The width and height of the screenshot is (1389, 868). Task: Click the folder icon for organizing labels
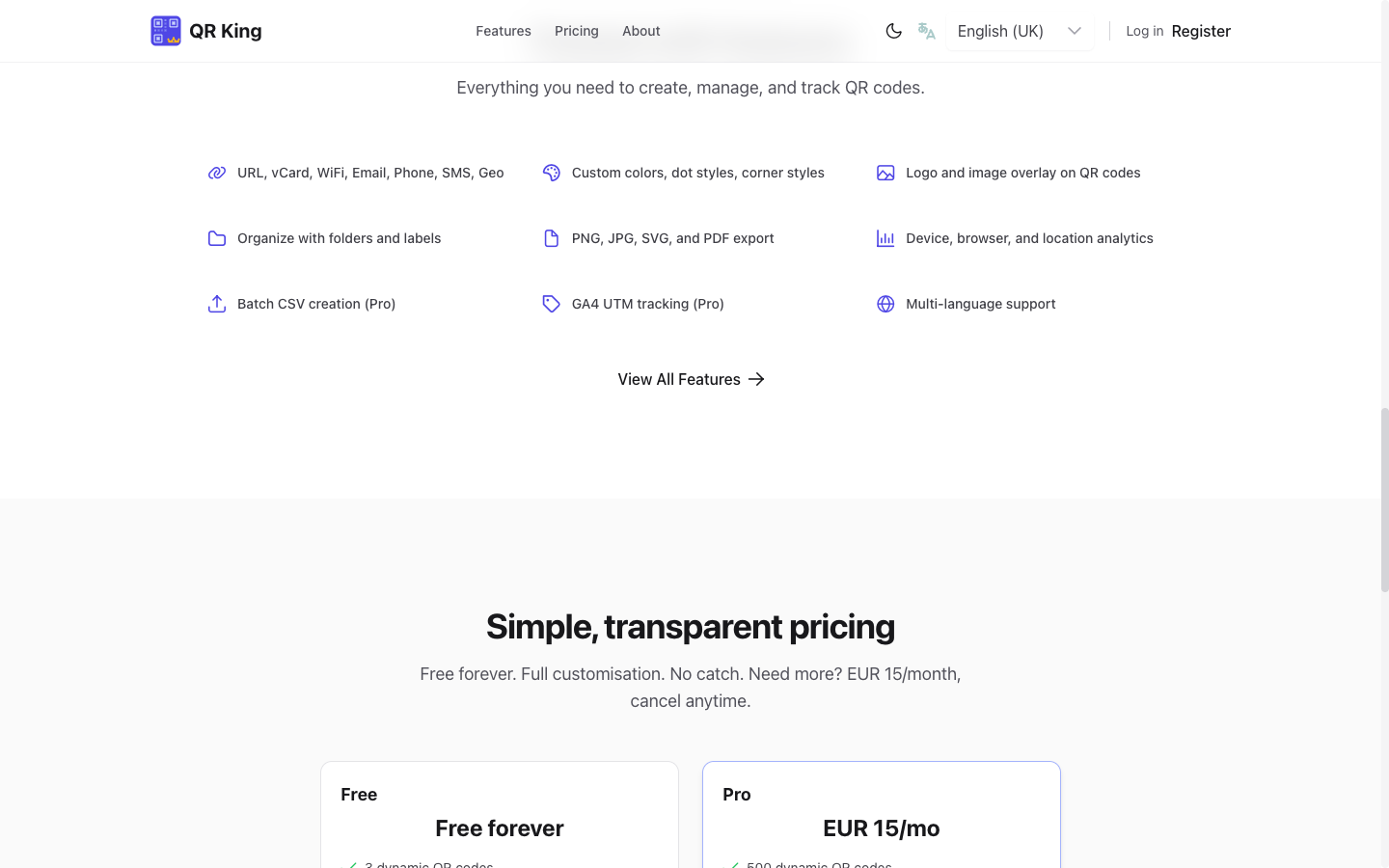click(217, 238)
